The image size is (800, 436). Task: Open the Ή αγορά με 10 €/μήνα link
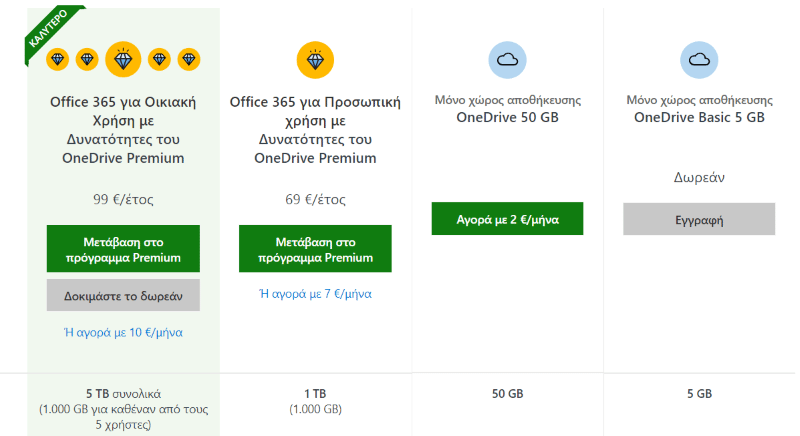pyautogui.click(x=123, y=332)
